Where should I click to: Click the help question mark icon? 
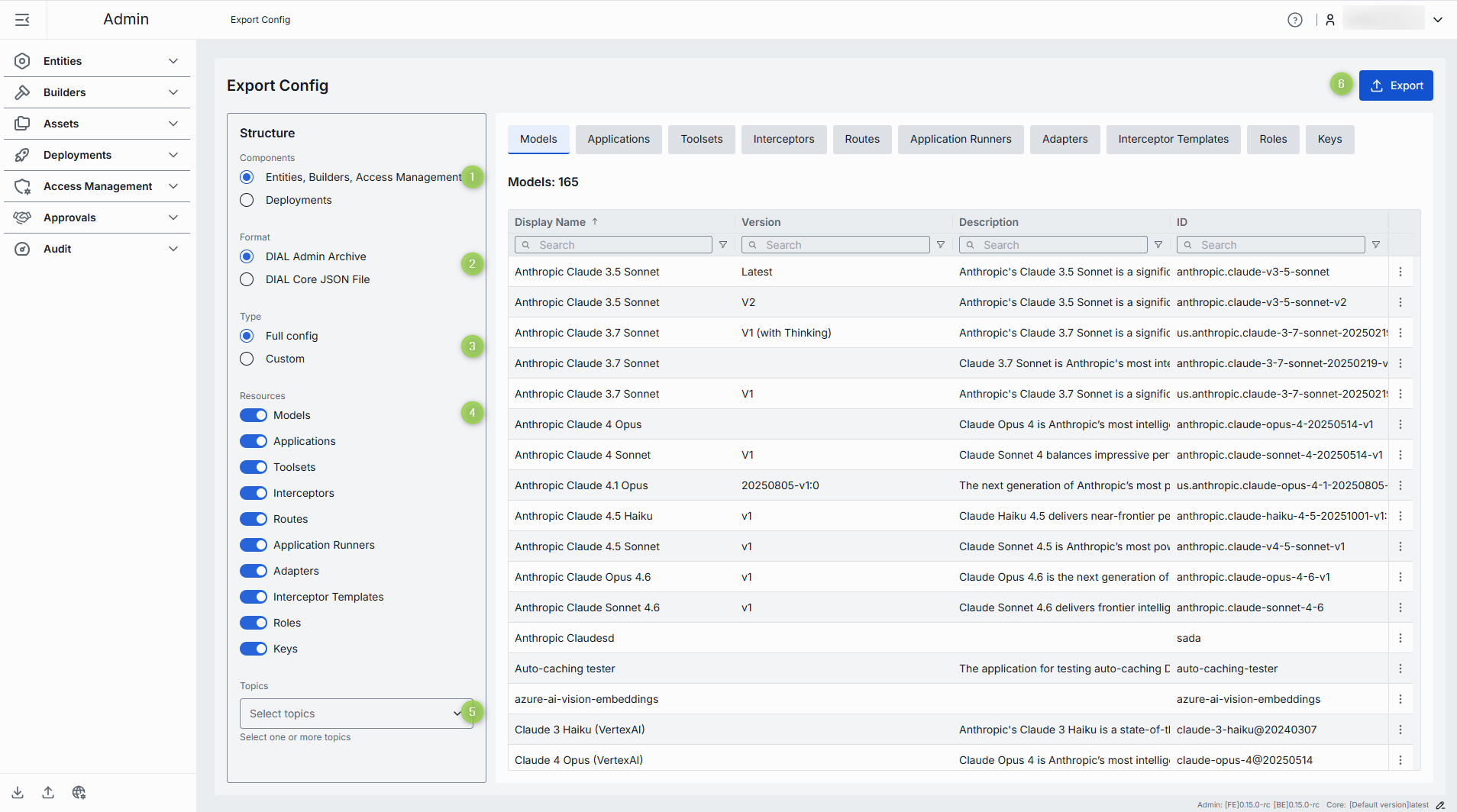point(1294,20)
